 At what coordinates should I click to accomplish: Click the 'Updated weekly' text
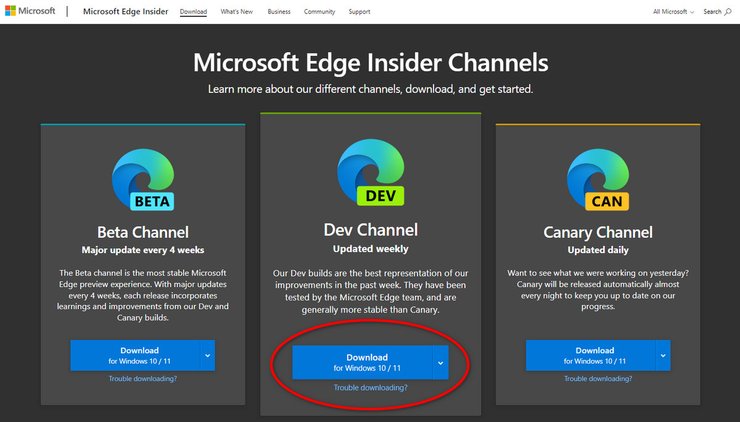[370, 249]
